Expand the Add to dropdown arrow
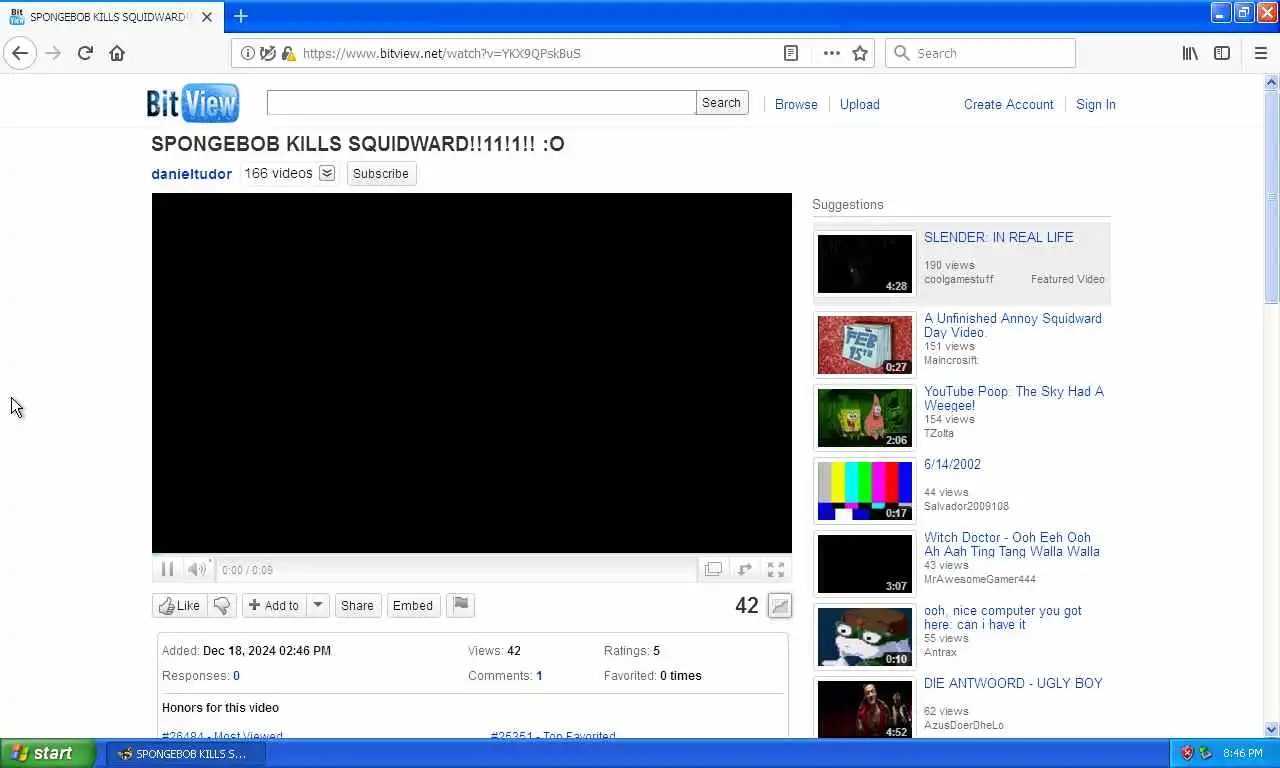 (317, 605)
